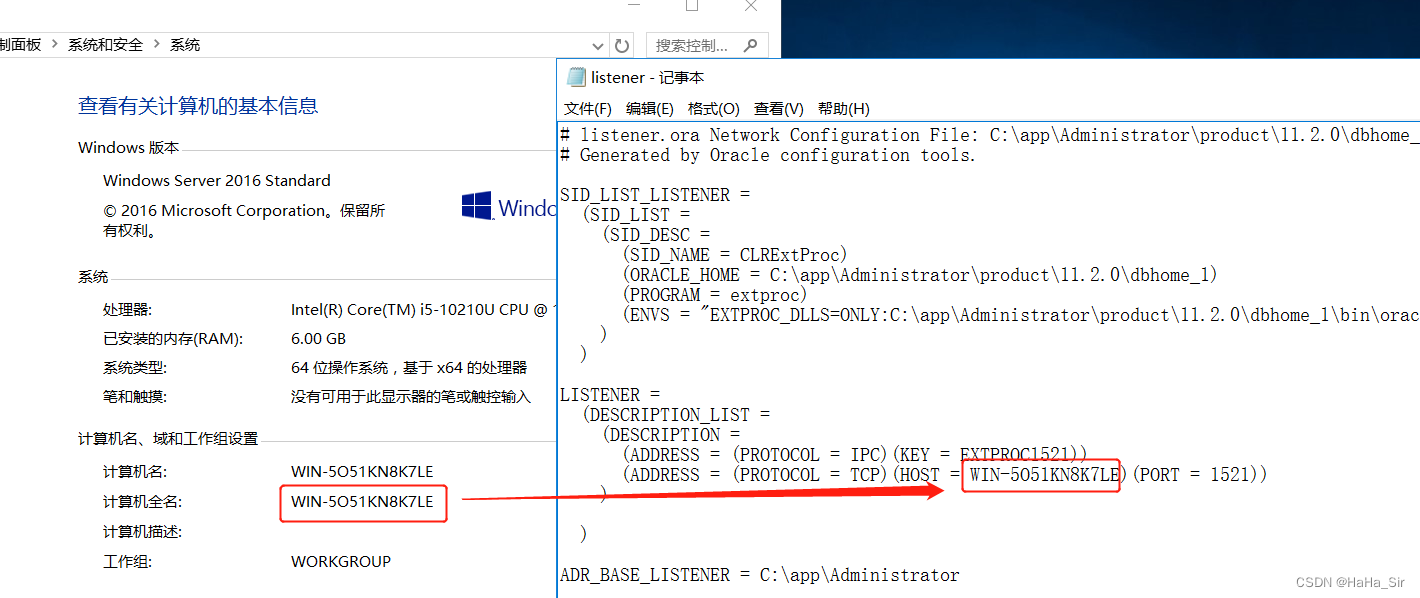
Task: Open the 查看(V) menu in Notepad
Action: (x=779, y=108)
